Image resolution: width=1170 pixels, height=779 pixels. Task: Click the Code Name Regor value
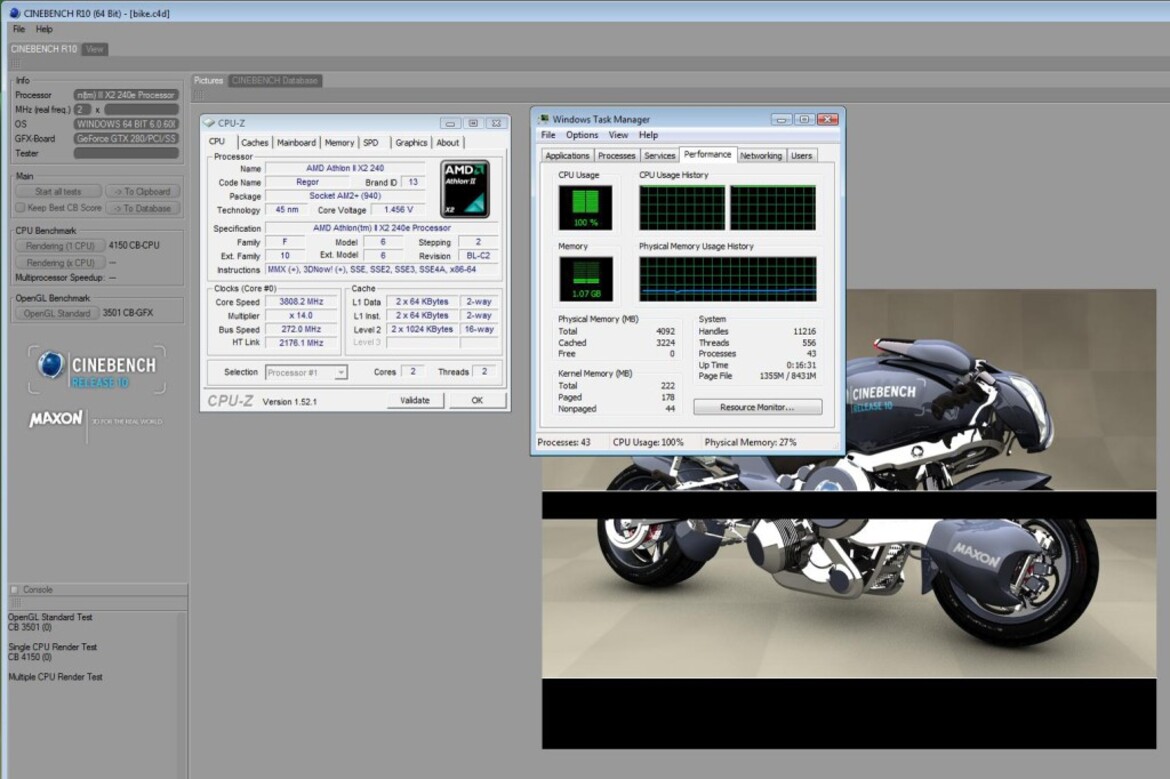point(307,182)
